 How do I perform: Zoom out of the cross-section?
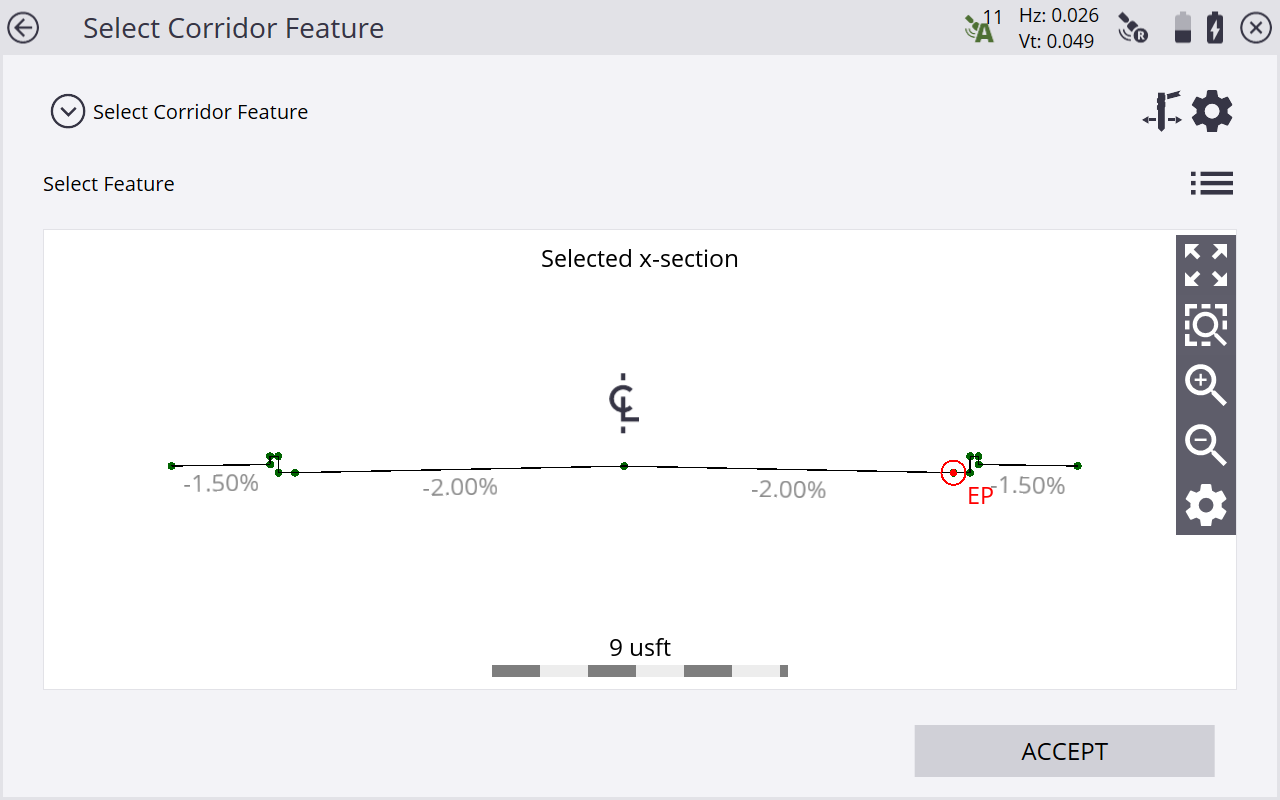[1206, 445]
